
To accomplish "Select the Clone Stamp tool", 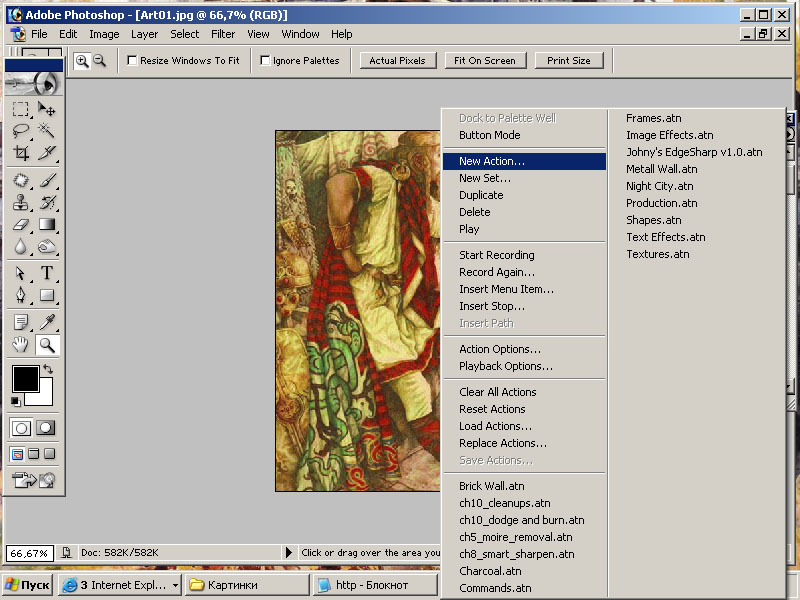I will tap(21, 202).
